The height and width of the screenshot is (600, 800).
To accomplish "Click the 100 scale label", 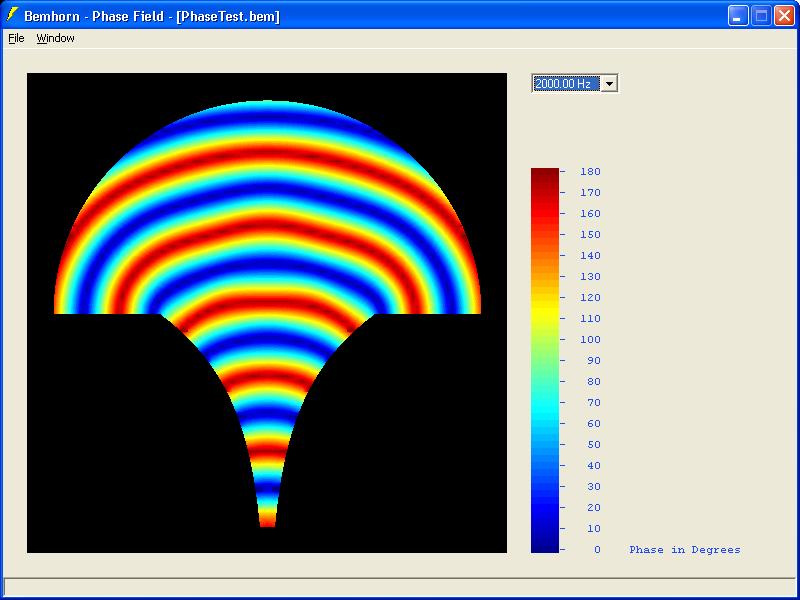I will point(590,339).
